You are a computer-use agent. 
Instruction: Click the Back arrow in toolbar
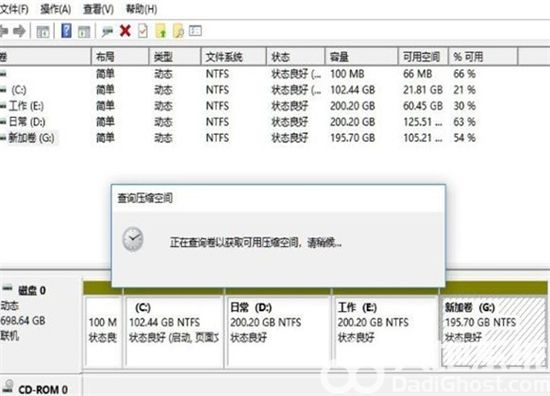point(3,32)
